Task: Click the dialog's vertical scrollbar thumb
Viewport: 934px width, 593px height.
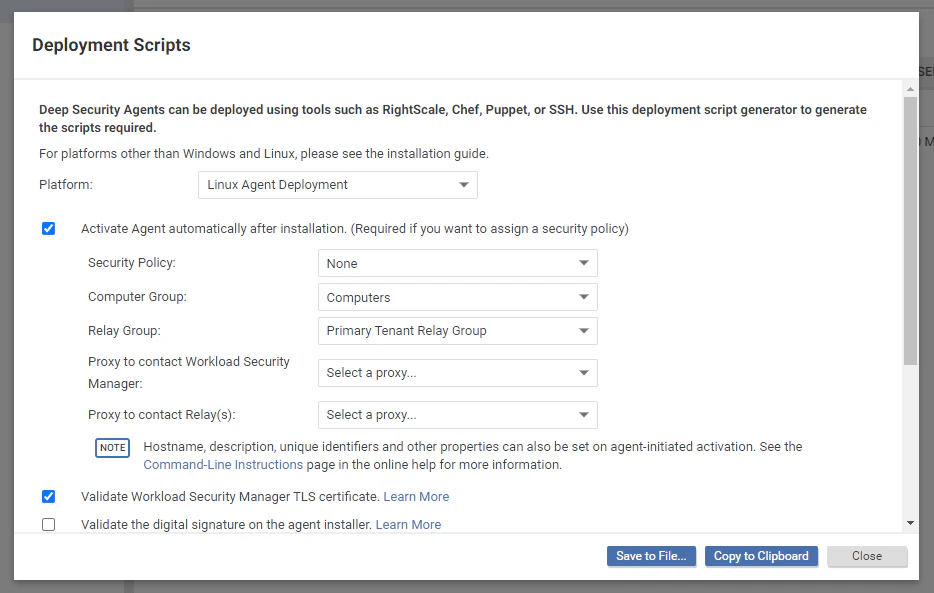Action: coord(910,231)
